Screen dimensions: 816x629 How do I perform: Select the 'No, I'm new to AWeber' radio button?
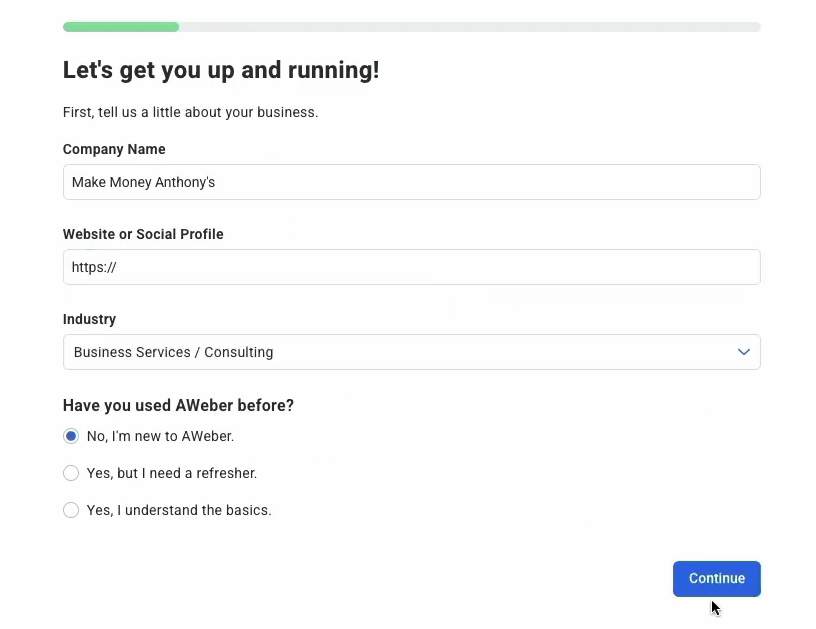click(x=71, y=436)
